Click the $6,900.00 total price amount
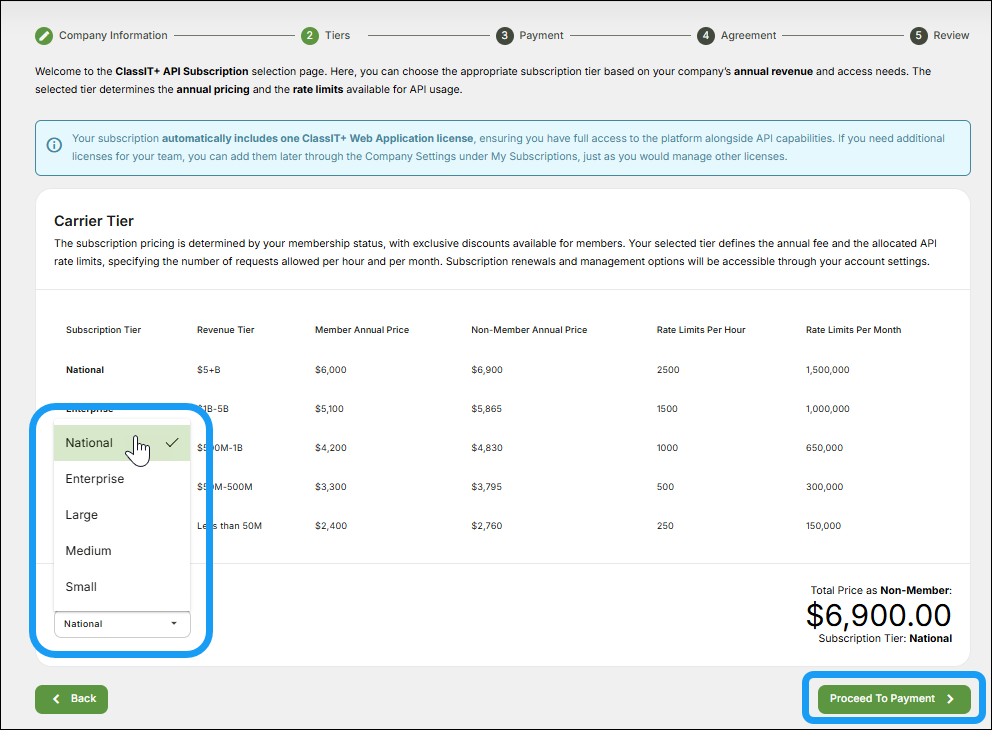The height and width of the screenshot is (730, 992). (879, 615)
